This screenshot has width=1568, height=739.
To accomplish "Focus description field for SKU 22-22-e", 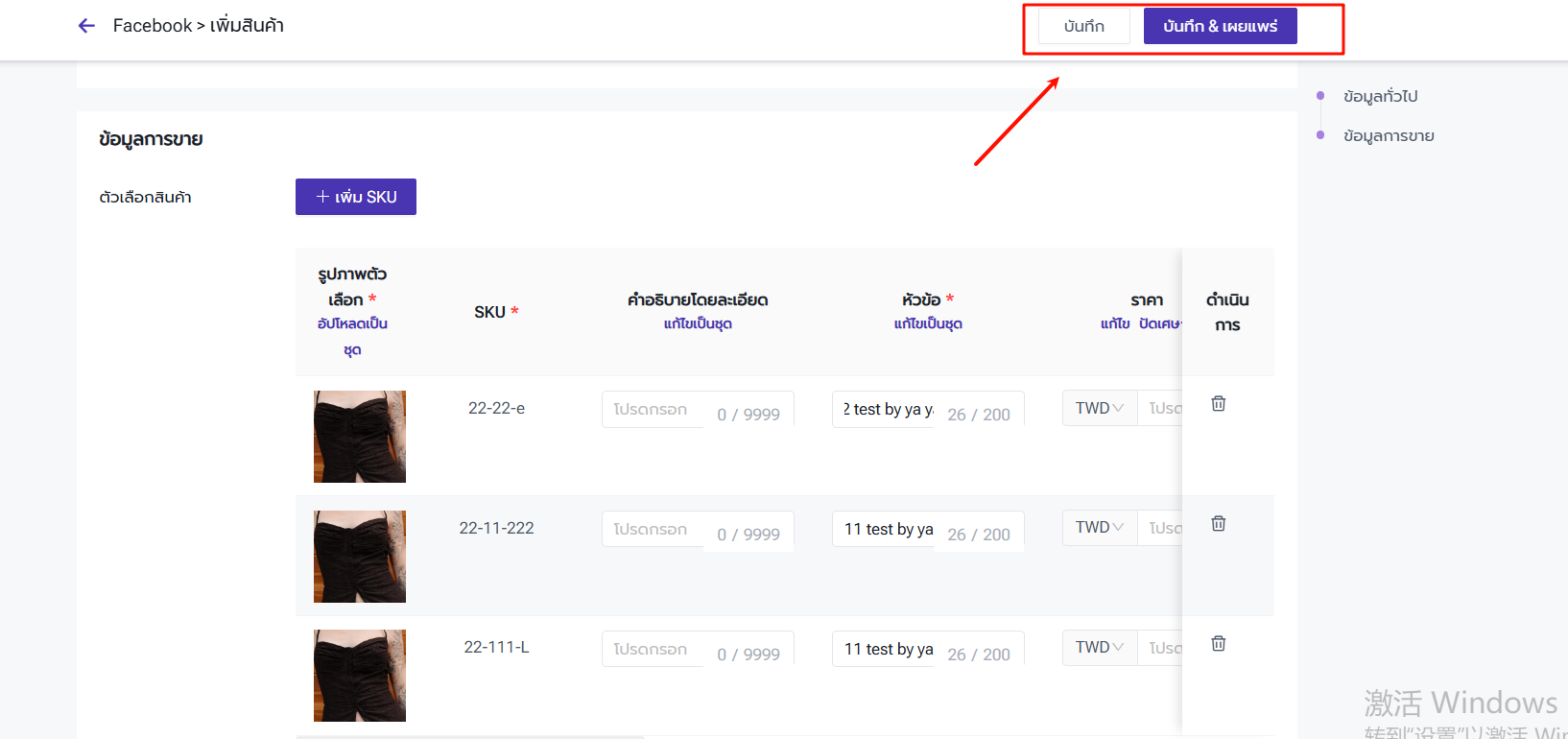I will 653,410.
